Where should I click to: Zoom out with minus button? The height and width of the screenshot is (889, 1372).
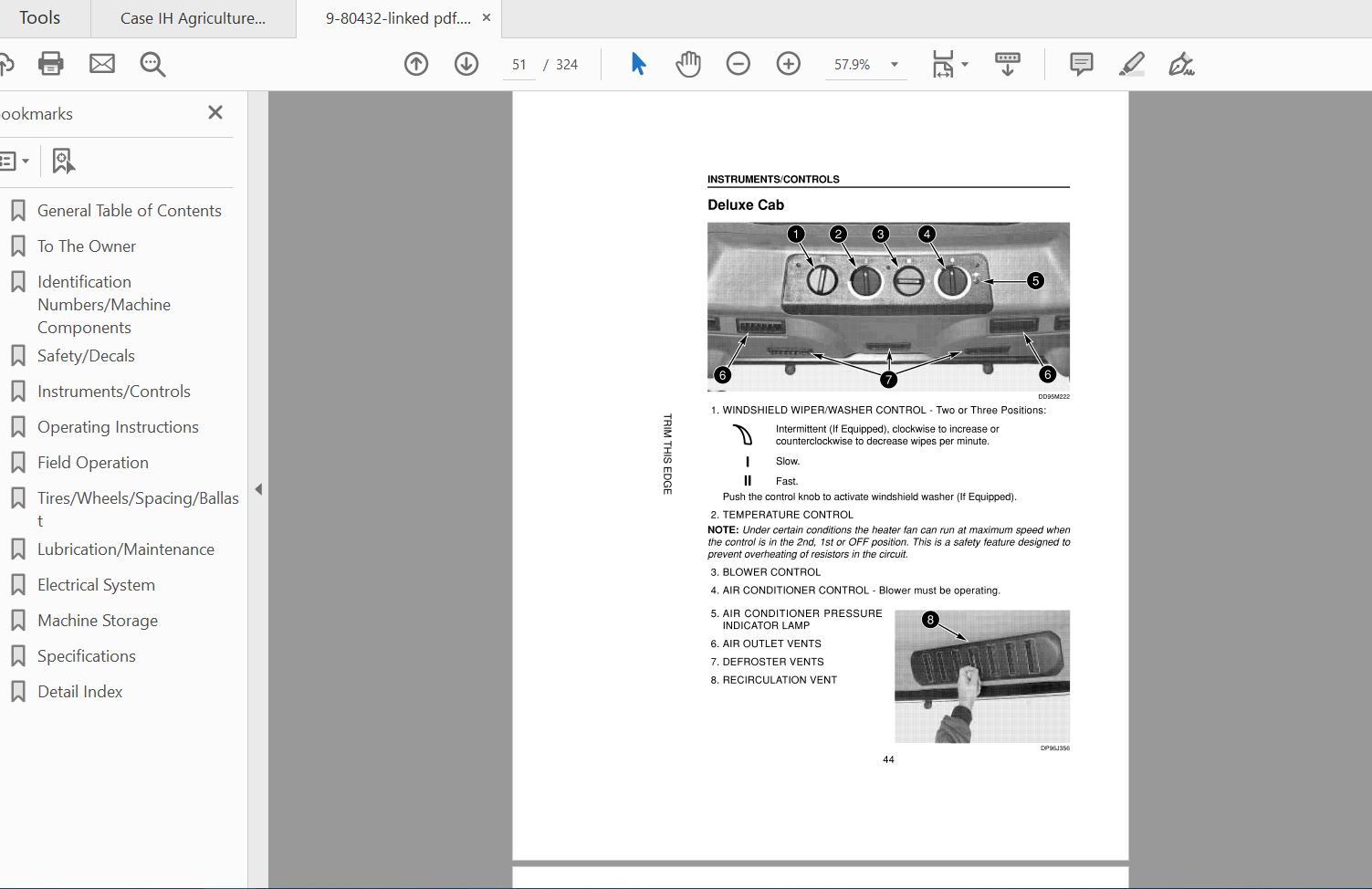pos(738,64)
